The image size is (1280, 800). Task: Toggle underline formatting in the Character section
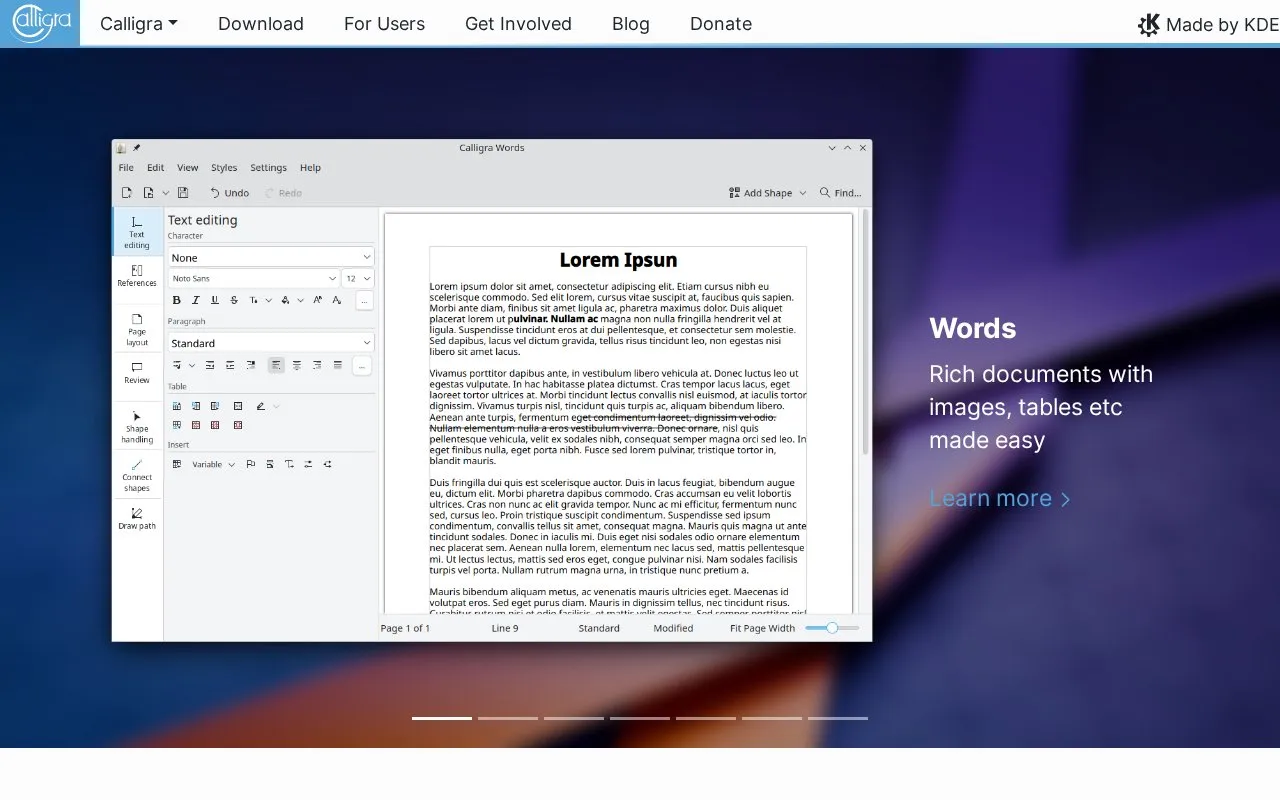coord(215,300)
